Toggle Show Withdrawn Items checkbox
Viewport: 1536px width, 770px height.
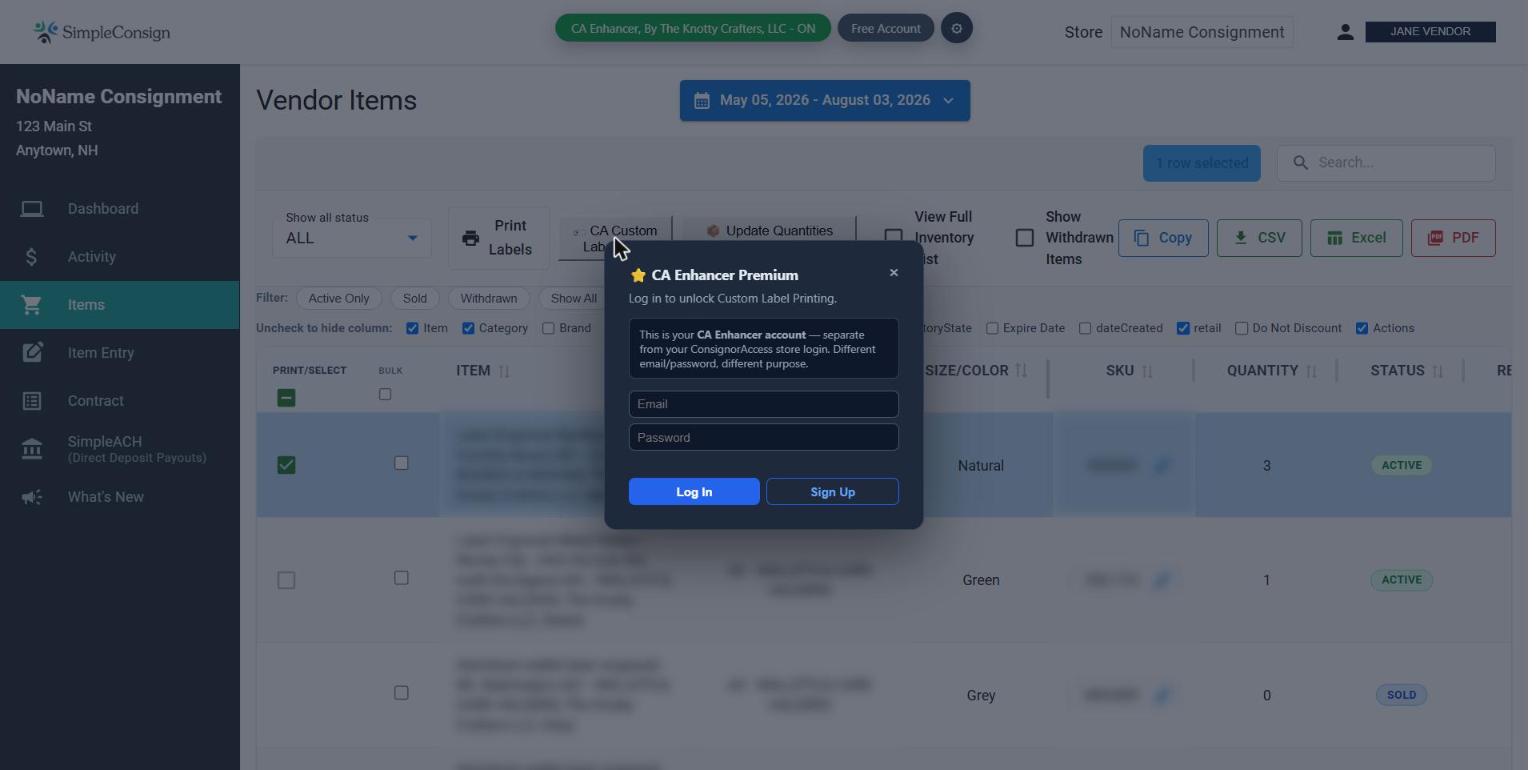1024,238
